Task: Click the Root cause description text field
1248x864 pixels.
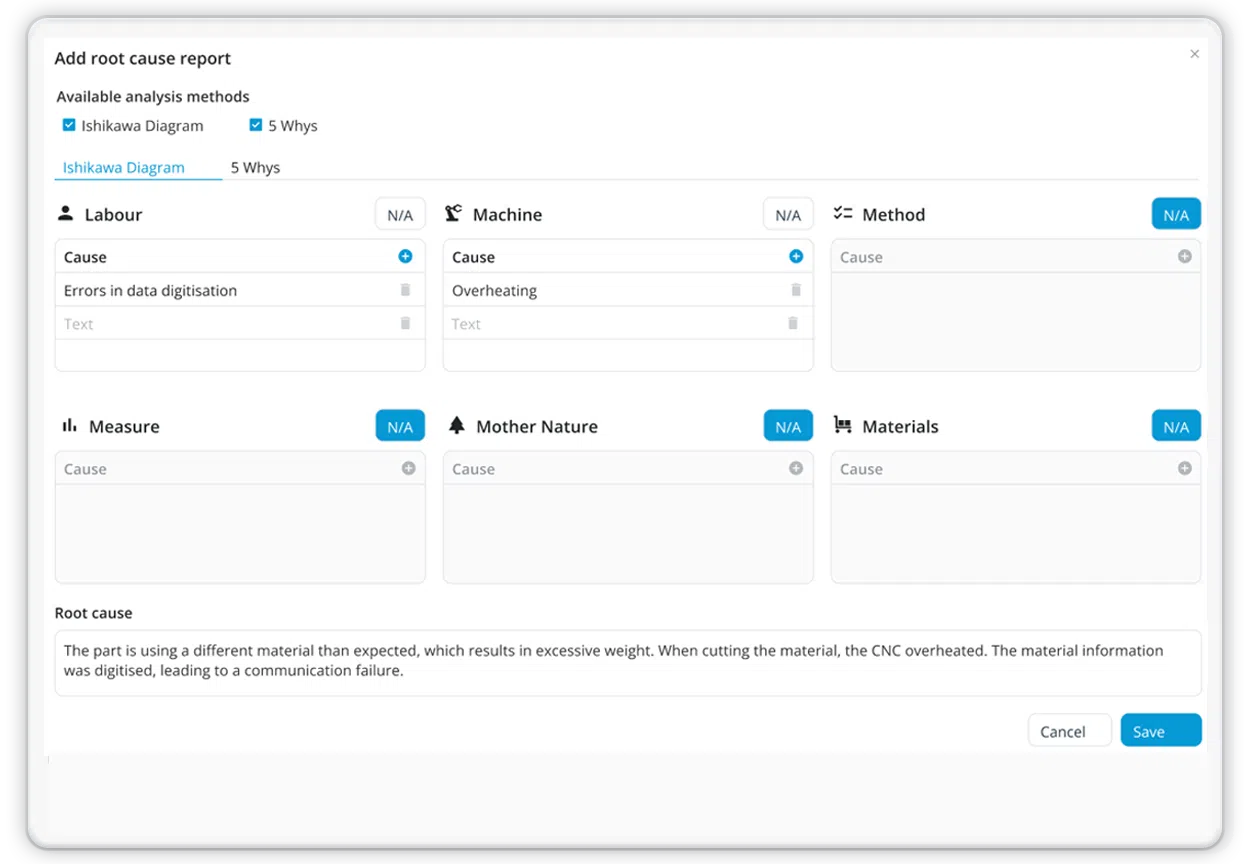Action: pyautogui.click(x=627, y=662)
